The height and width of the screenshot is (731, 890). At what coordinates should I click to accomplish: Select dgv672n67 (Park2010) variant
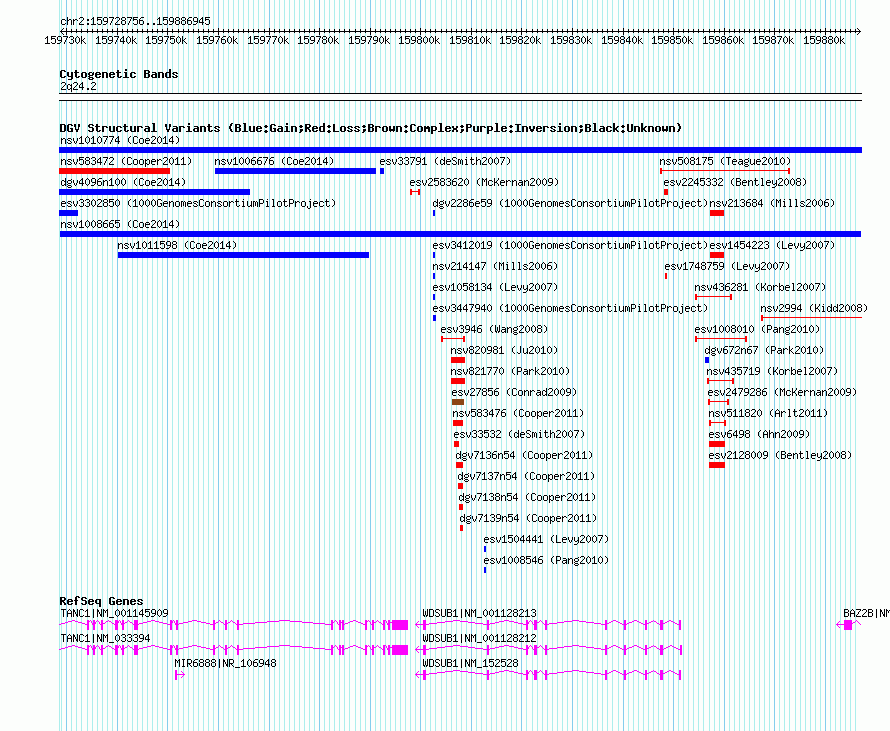(764, 350)
